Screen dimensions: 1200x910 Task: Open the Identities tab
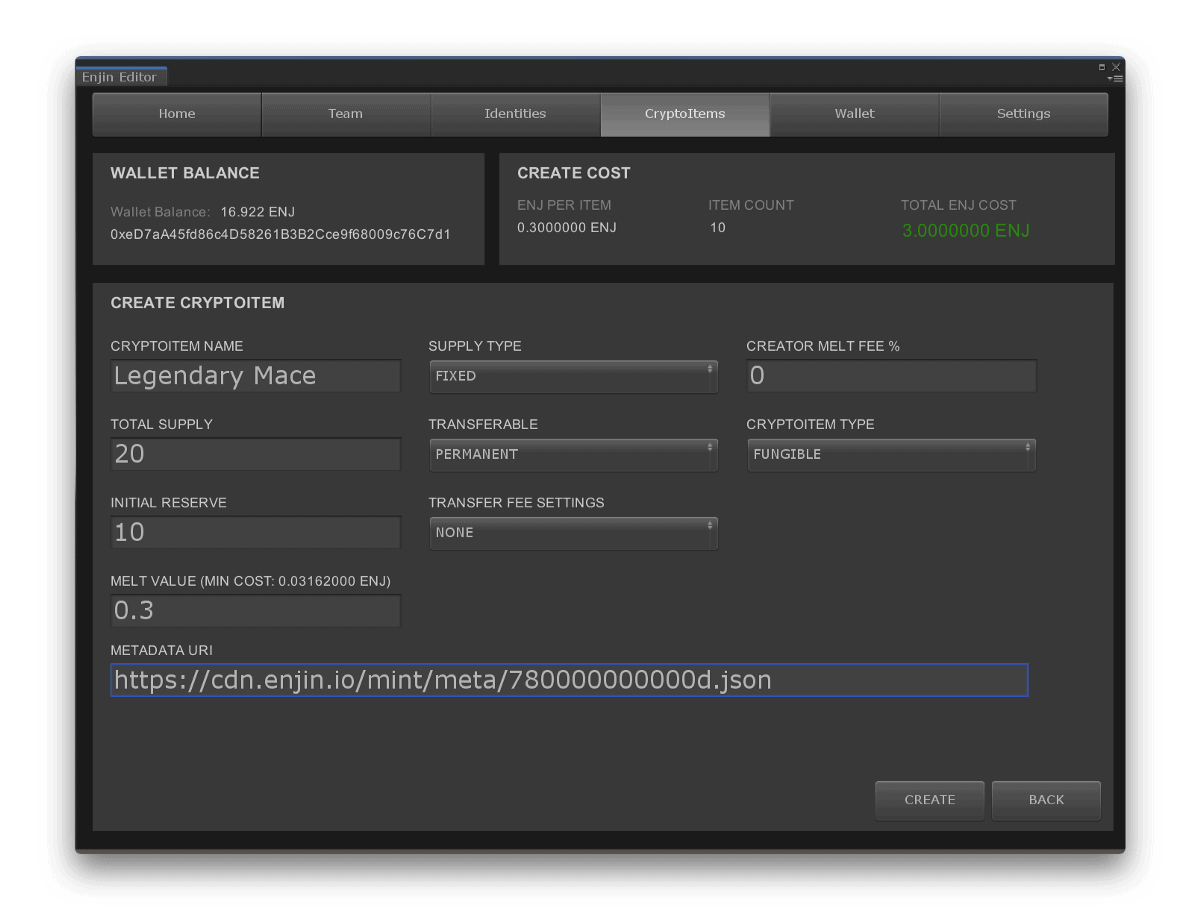(x=515, y=114)
